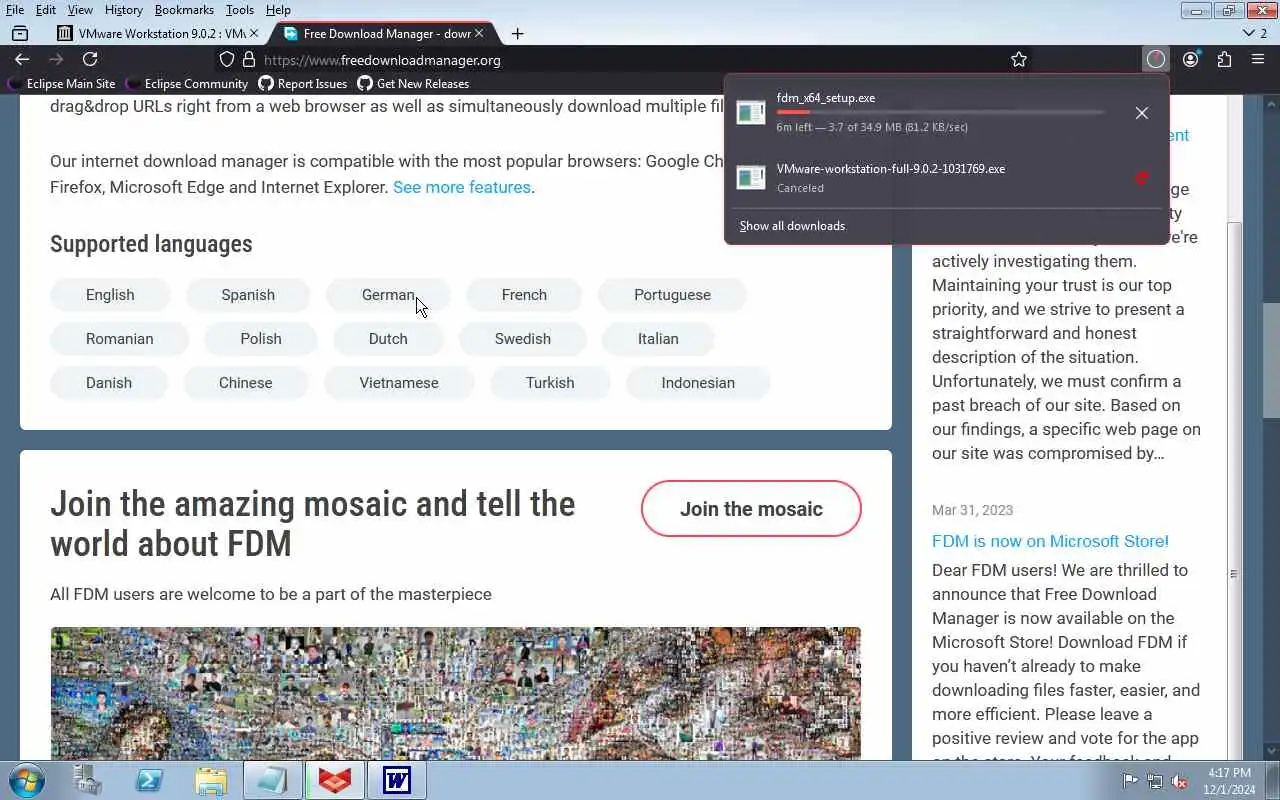1280x800 pixels.
Task: Open the Windows Start menu
Action: (27, 780)
